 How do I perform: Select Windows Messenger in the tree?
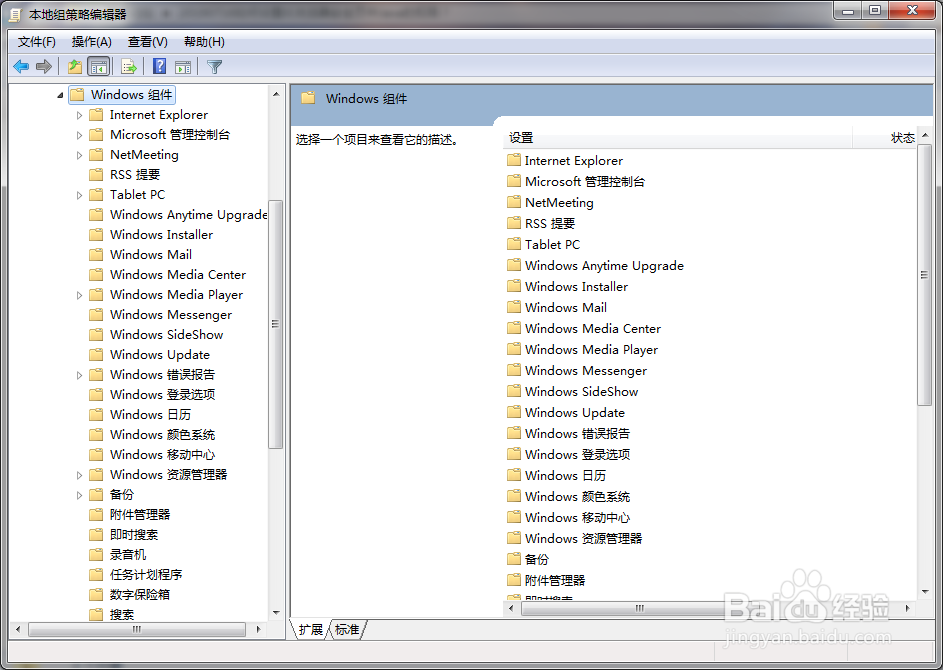click(171, 315)
